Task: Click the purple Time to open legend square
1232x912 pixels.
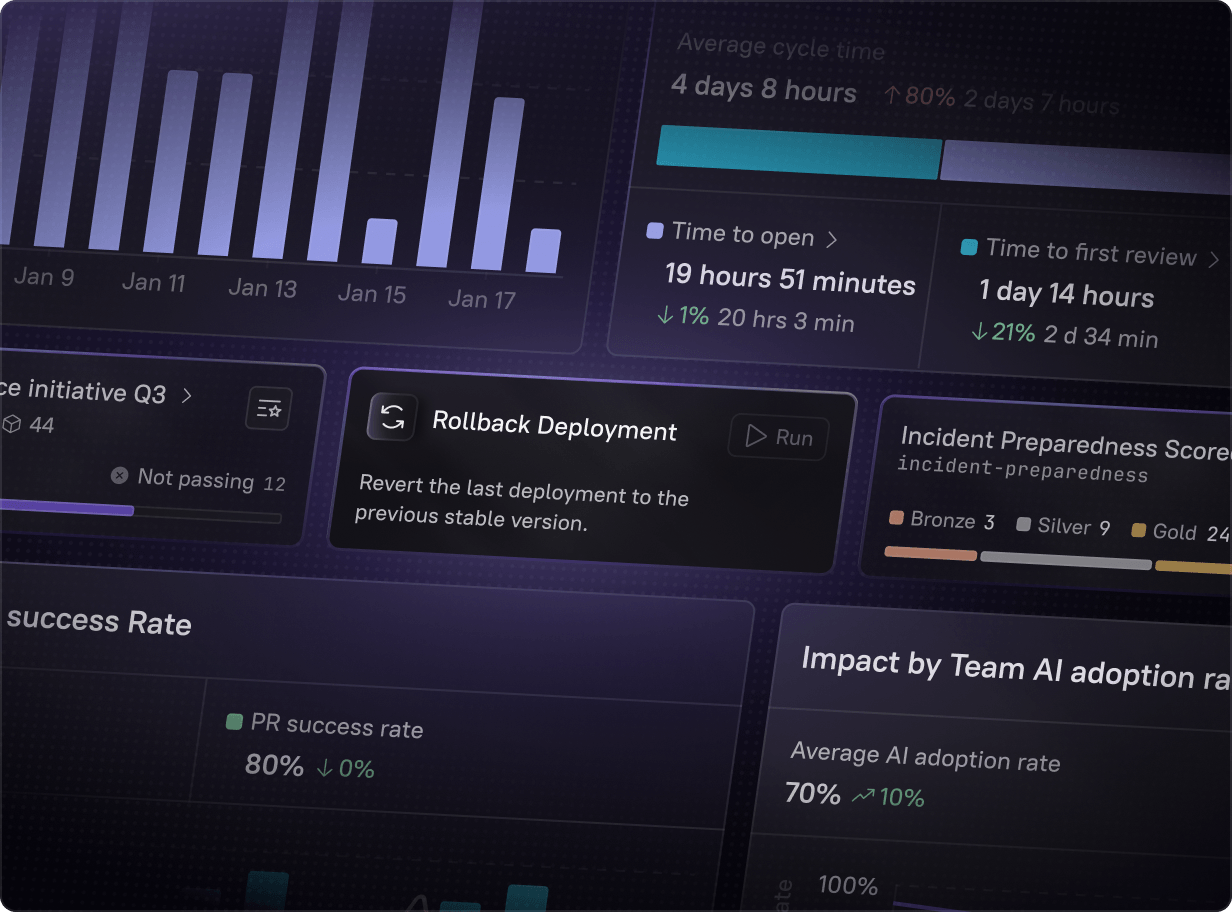Action: [655, 231]
